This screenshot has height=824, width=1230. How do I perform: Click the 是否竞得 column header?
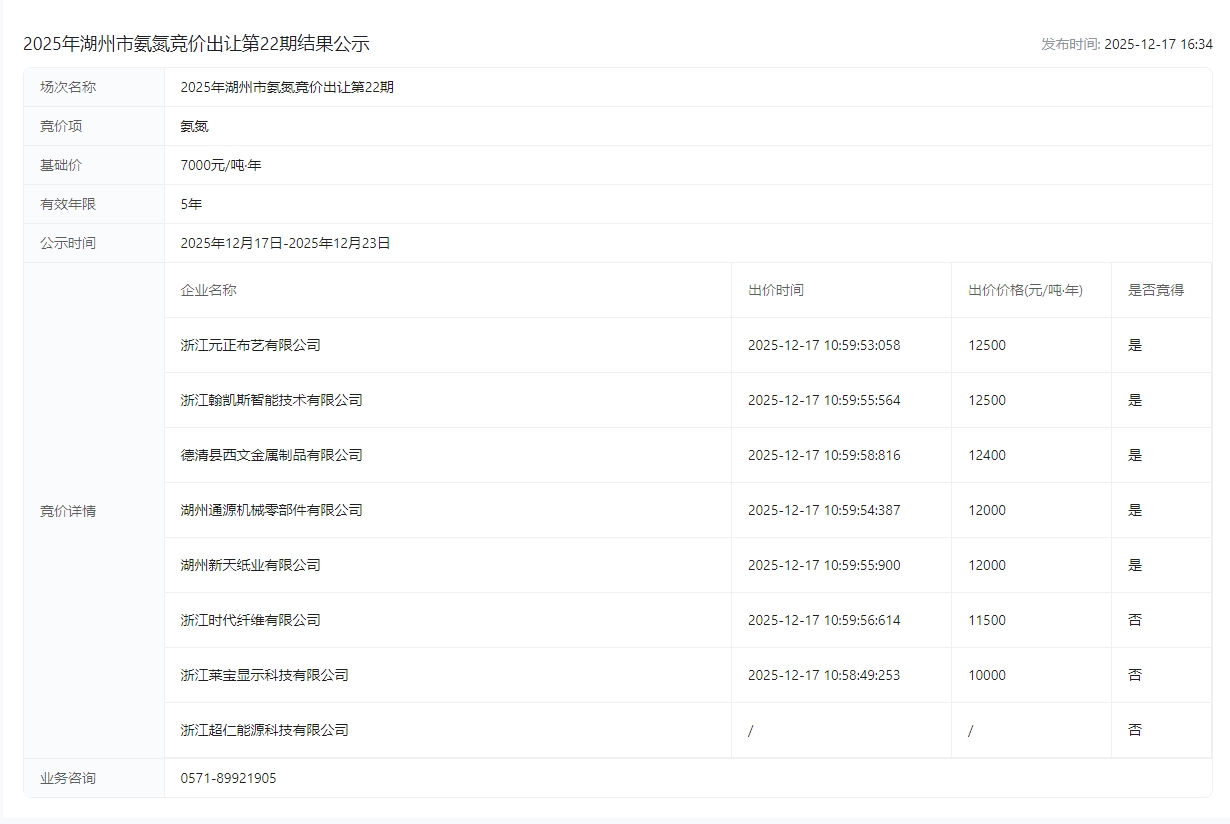pos(1155,290)
